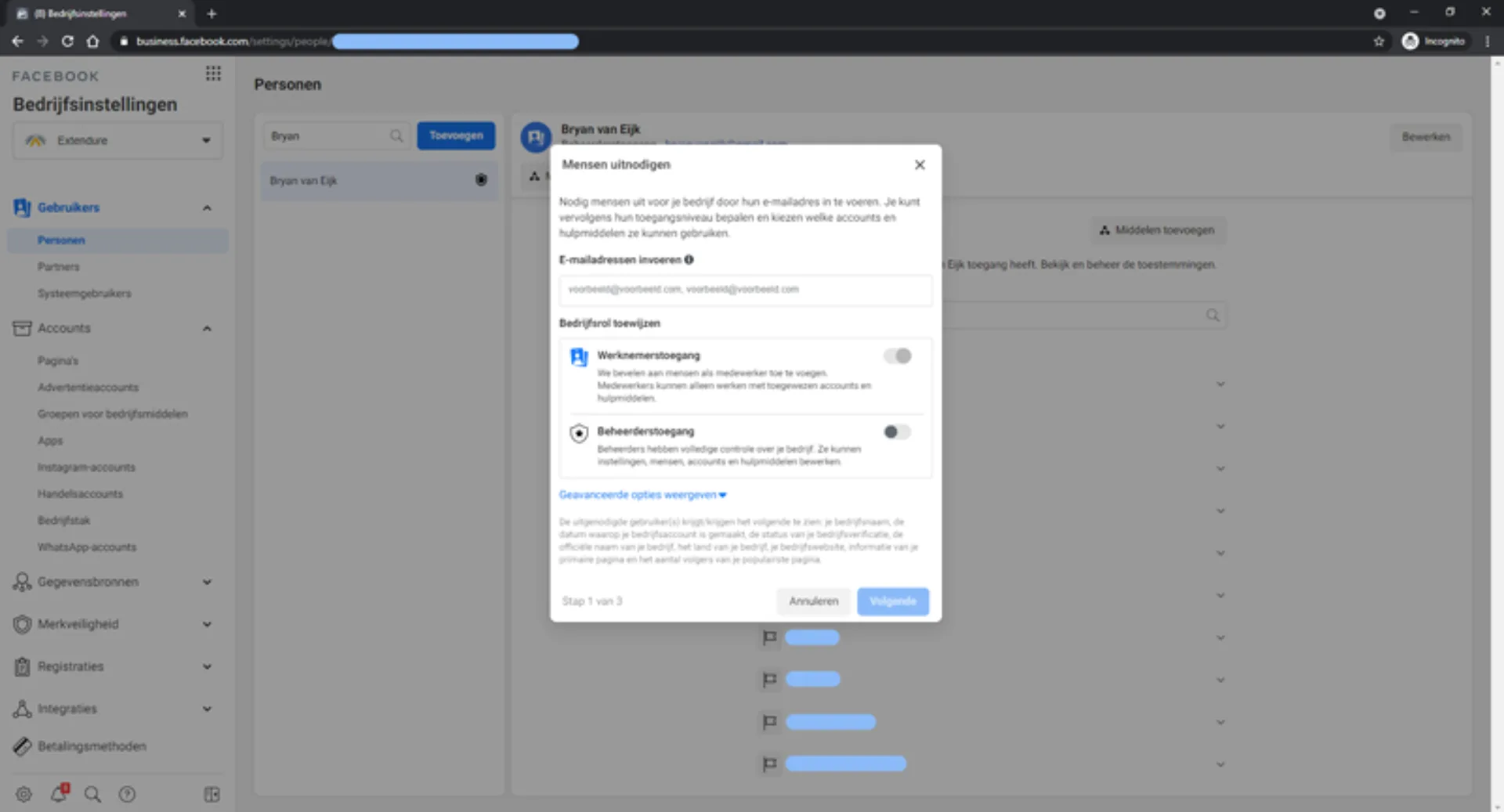Click the Bewerken button
Viewport: 1504px width, 812px height.
tap(1426, 137)
